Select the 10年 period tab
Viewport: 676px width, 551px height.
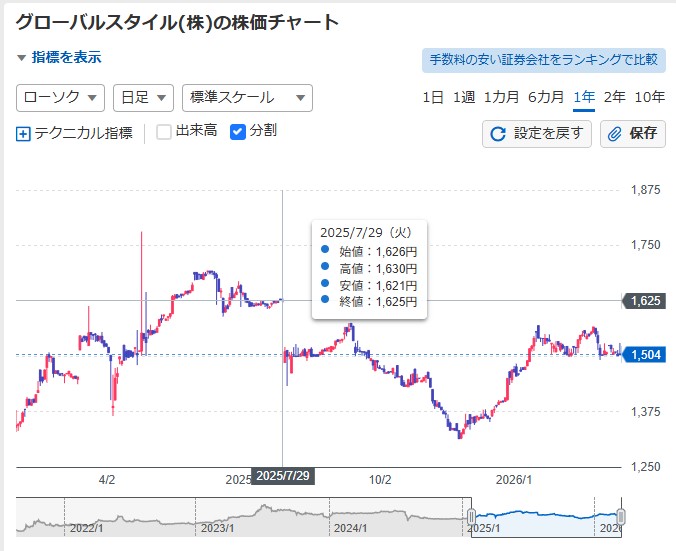coord(650,97)
